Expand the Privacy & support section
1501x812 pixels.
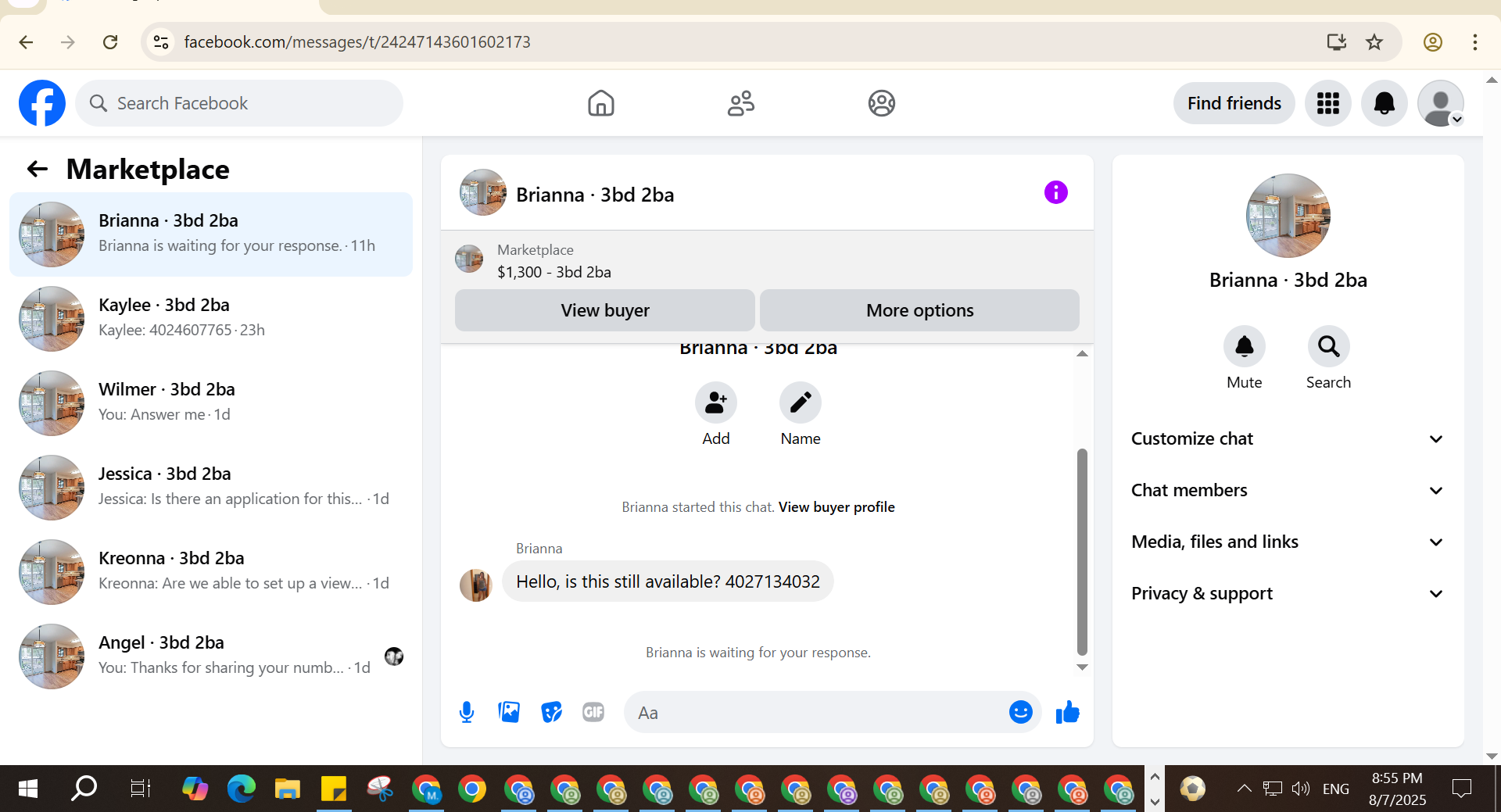[x=1288, y=593]
